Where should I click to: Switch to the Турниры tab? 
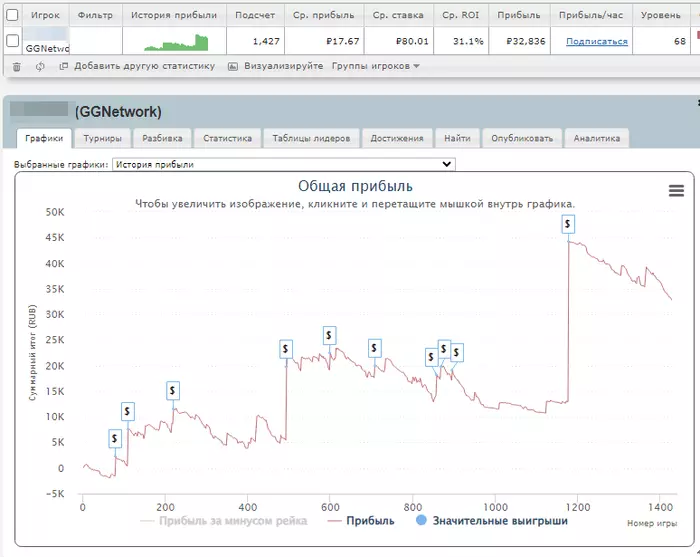coord(102,138)
